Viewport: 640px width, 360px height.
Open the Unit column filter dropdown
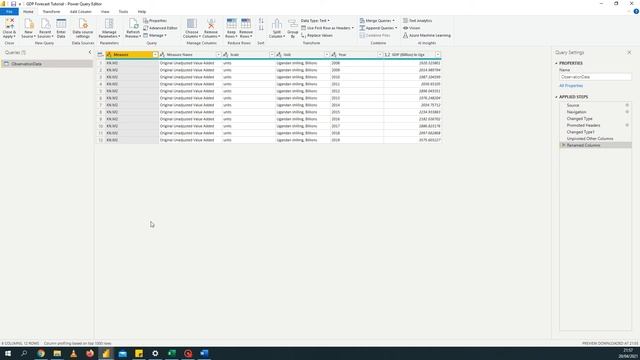click(x=327, y=55)
